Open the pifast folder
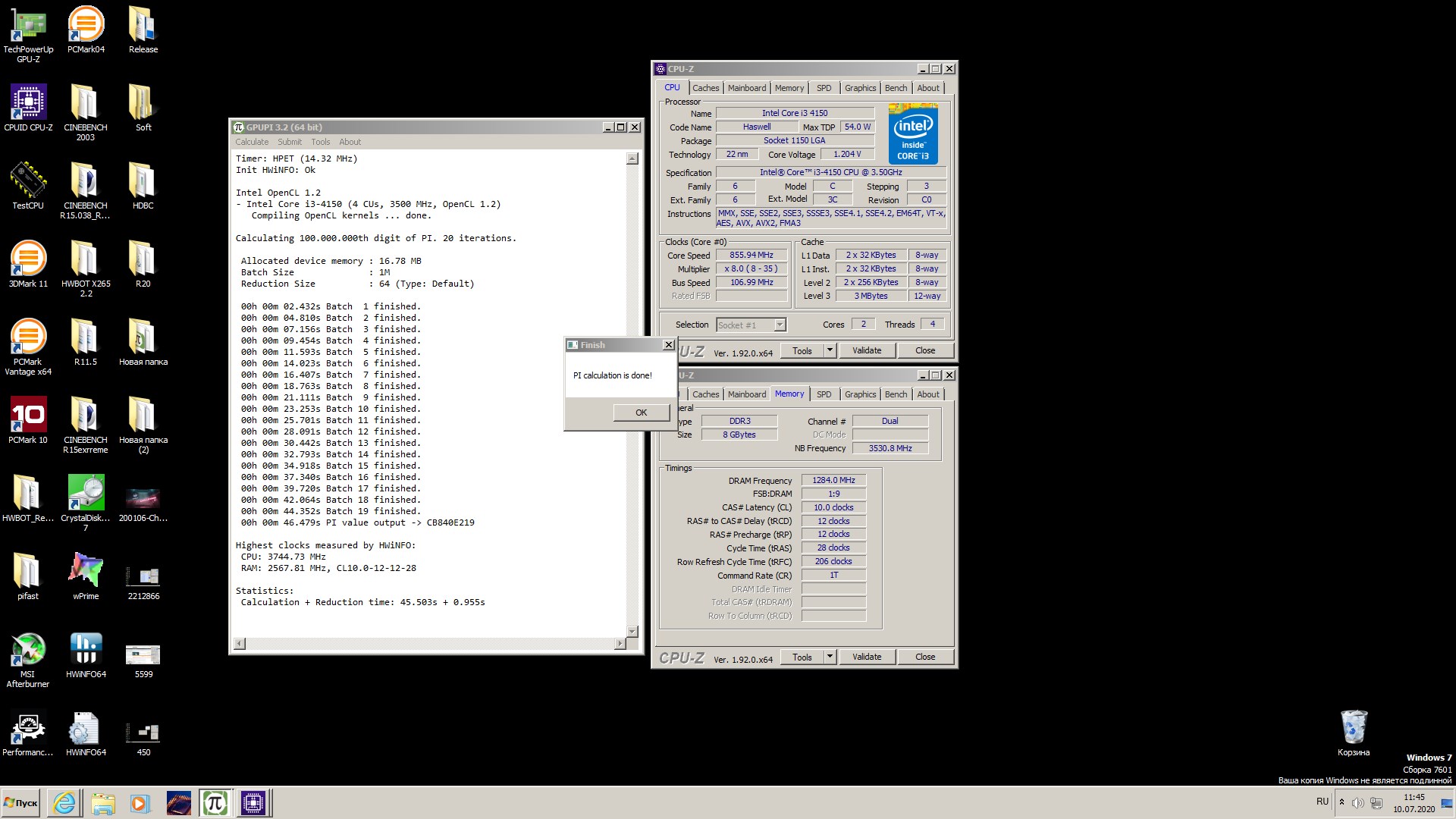 coord(28,576)
